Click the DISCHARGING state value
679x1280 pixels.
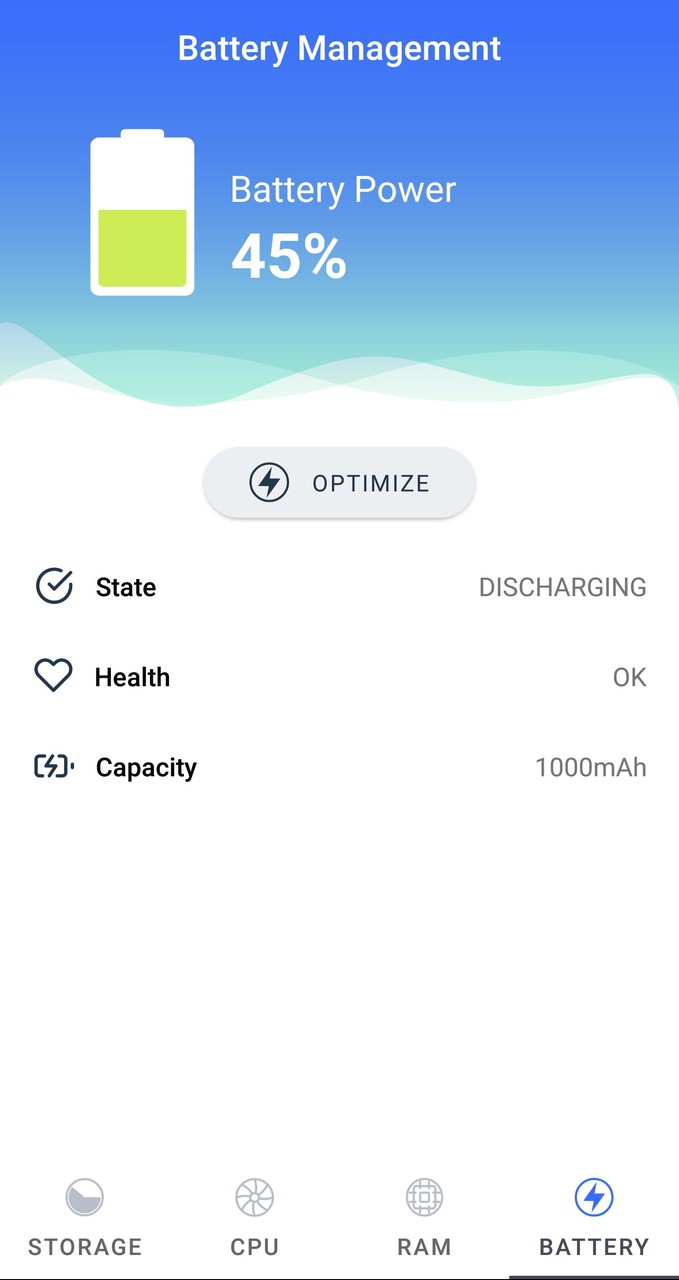(x=562, y=587)
